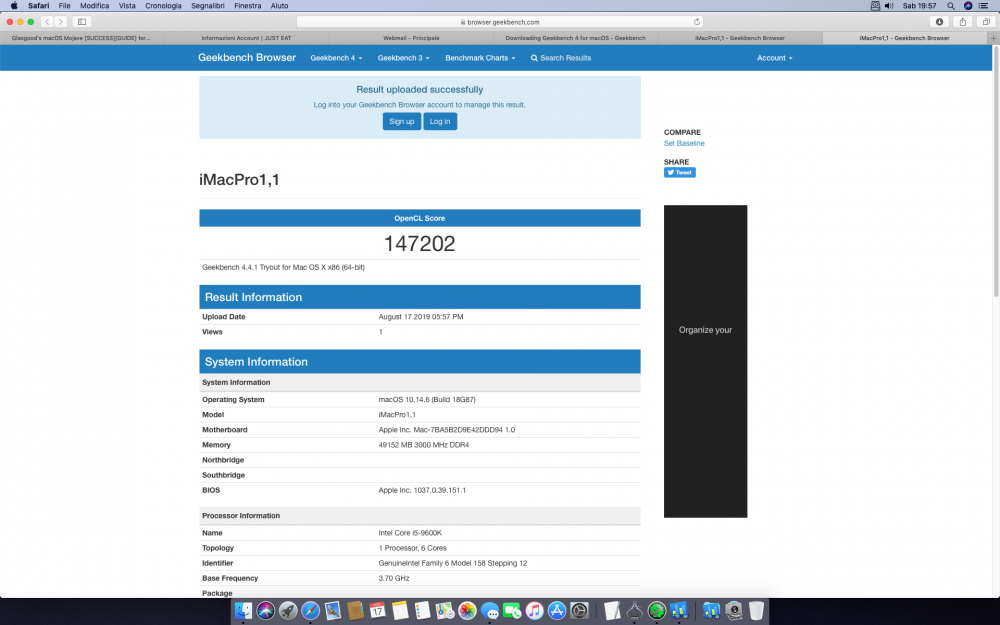
Task: Open Trash in the dock
Action: coord(756,610)
